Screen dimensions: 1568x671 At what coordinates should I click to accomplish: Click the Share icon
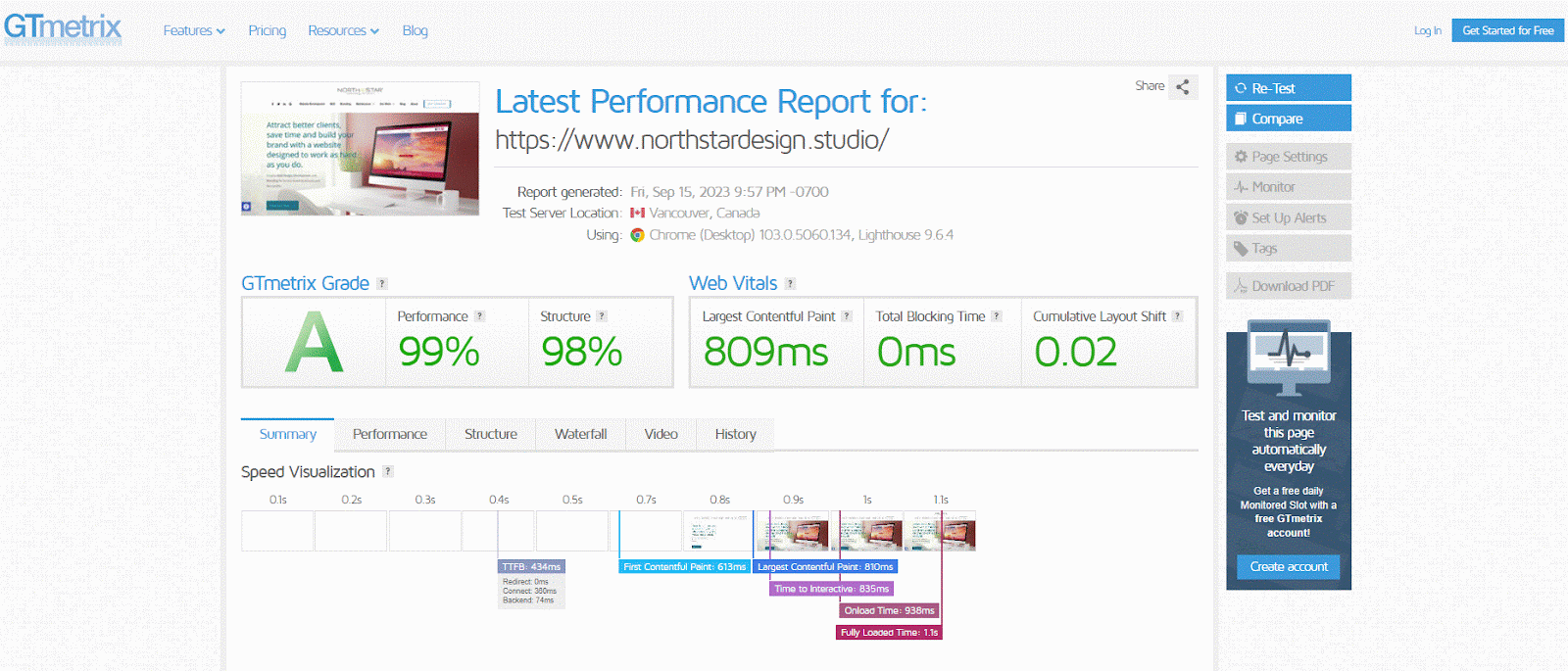click(x=1183, y=86)
